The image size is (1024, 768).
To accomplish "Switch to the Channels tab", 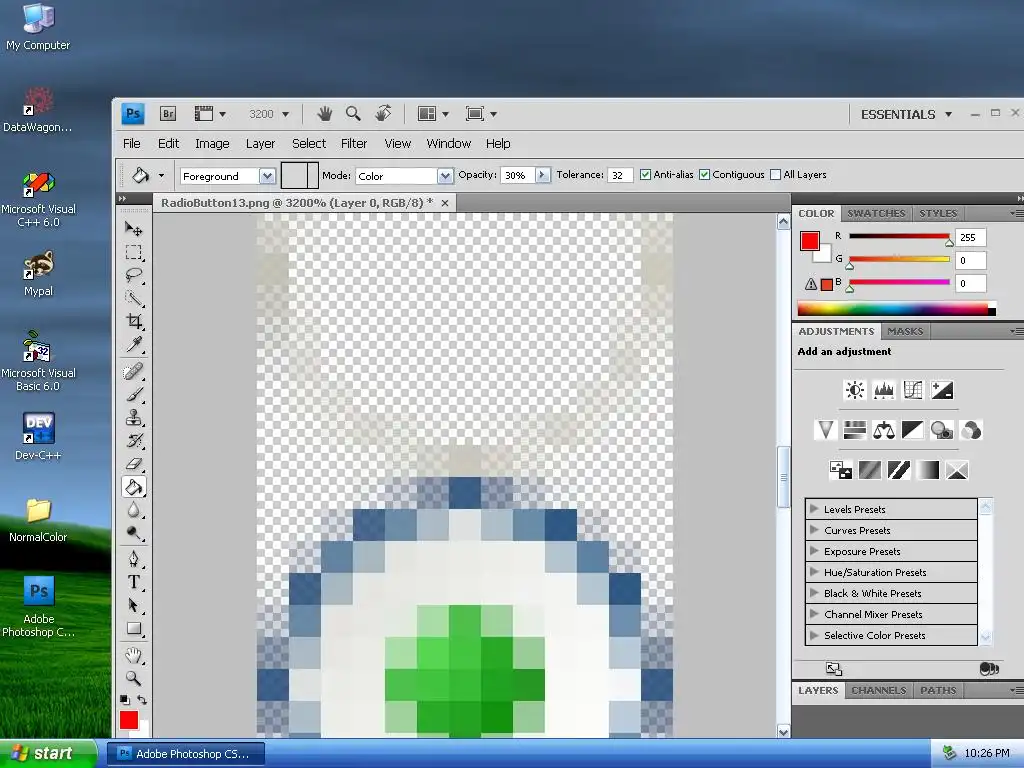I will [x=878, y=690].
